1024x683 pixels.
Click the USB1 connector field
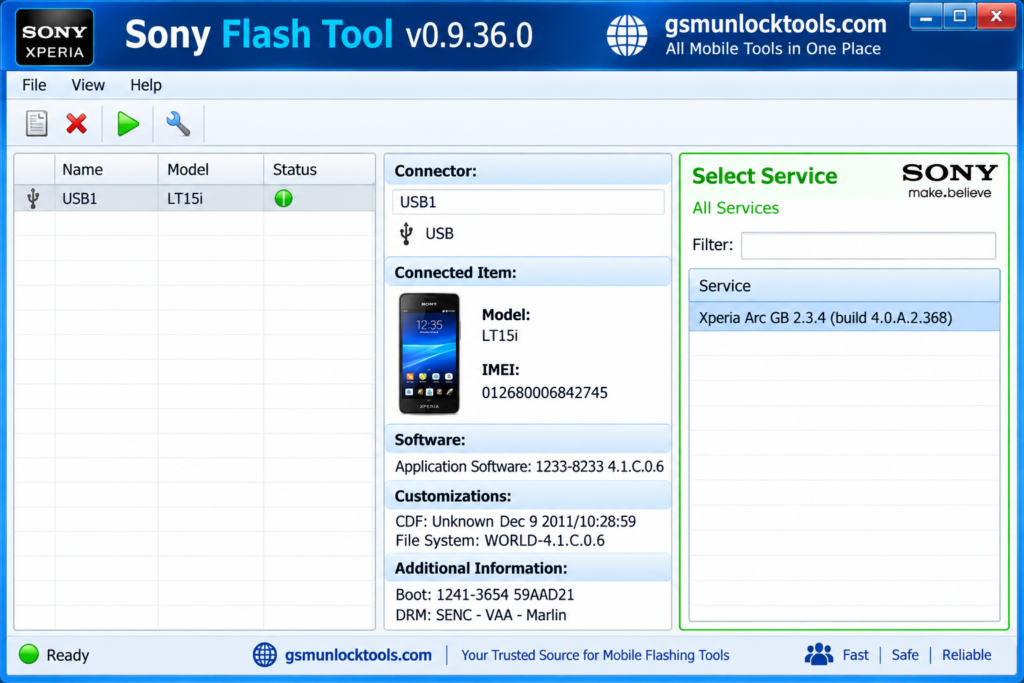(x=528, y=202)
